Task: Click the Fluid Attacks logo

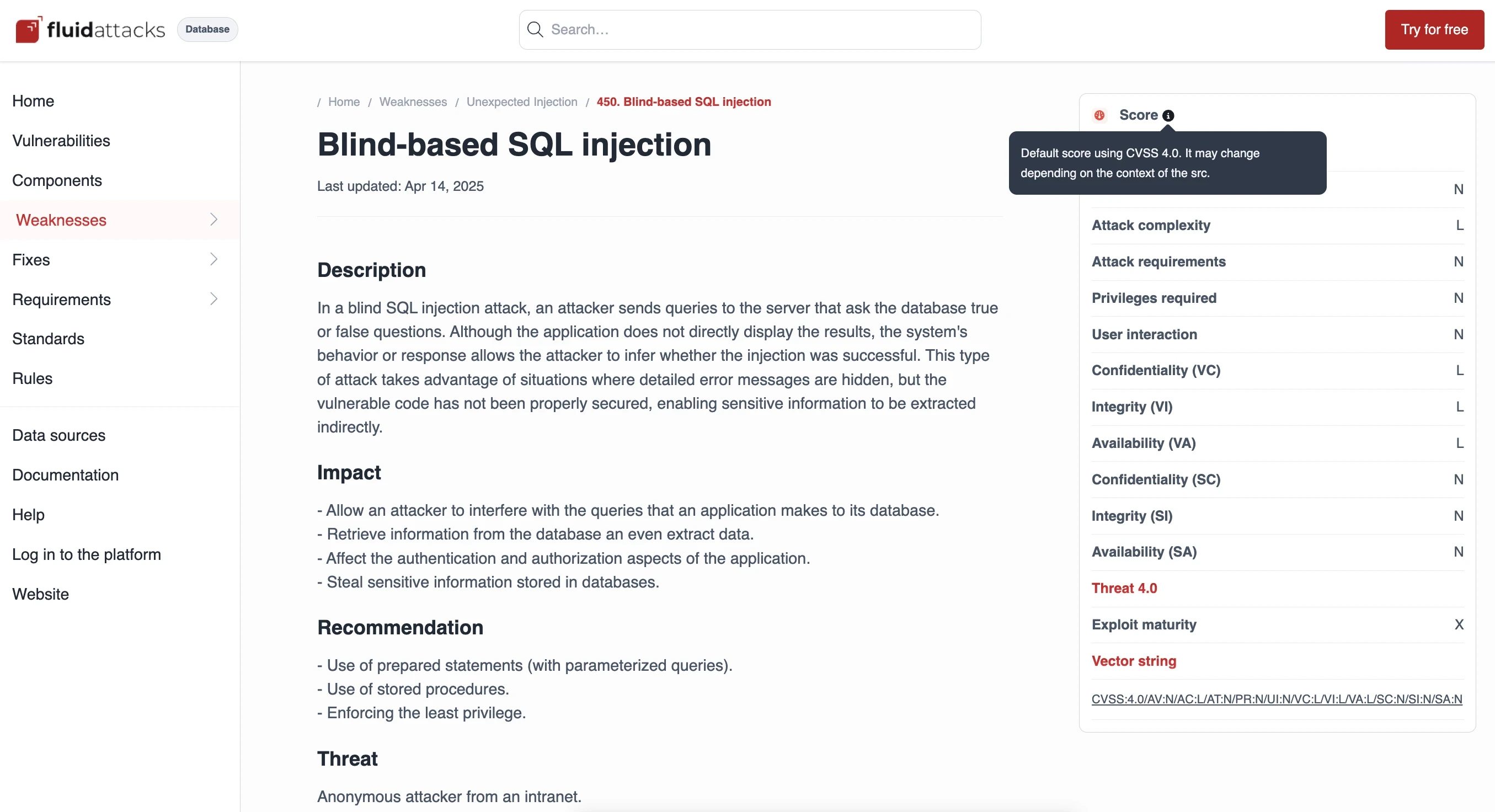Action: click(x=90, y=29)
